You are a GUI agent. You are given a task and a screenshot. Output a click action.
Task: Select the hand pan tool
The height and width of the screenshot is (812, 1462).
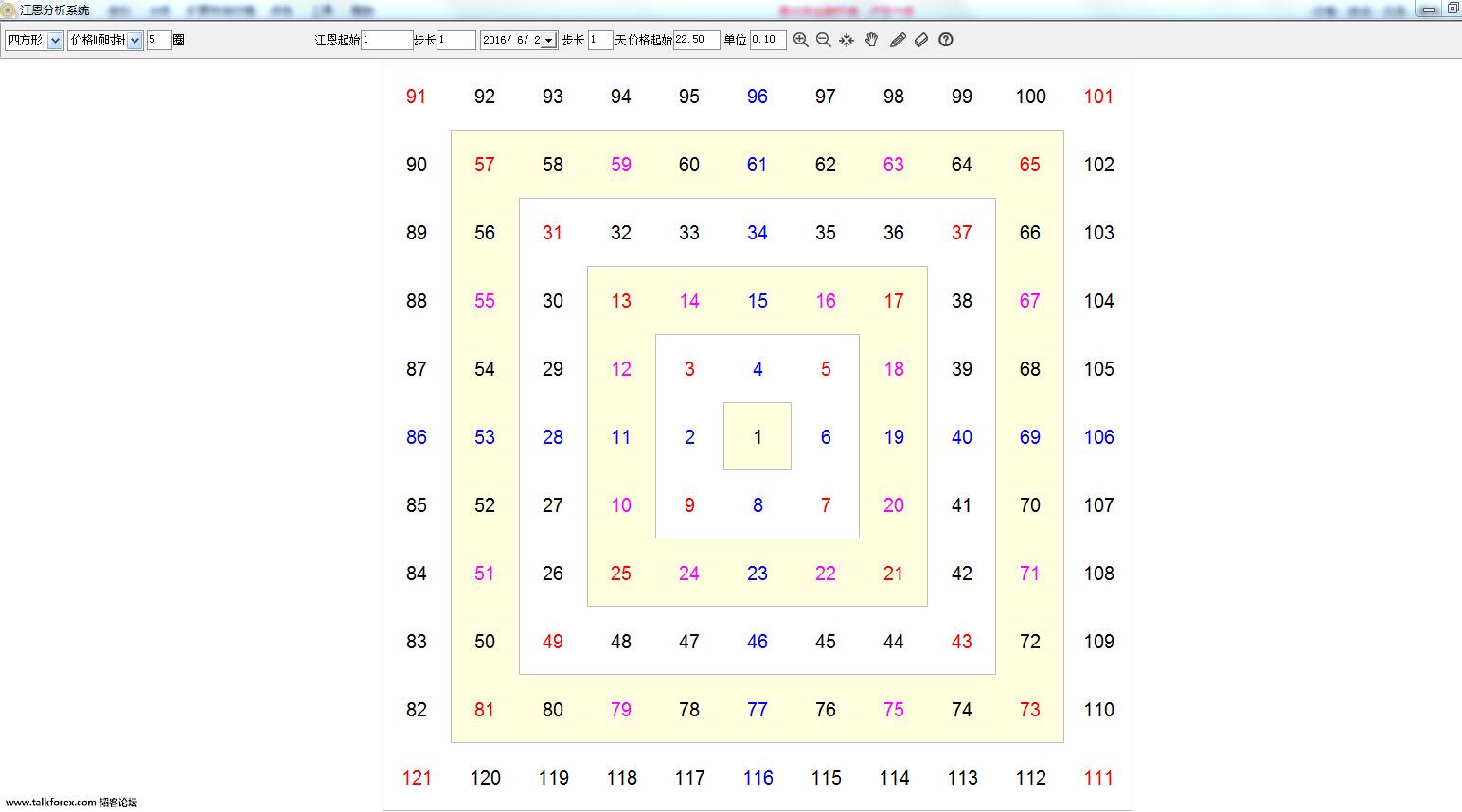pyautogui.click(x=872, y=40)
